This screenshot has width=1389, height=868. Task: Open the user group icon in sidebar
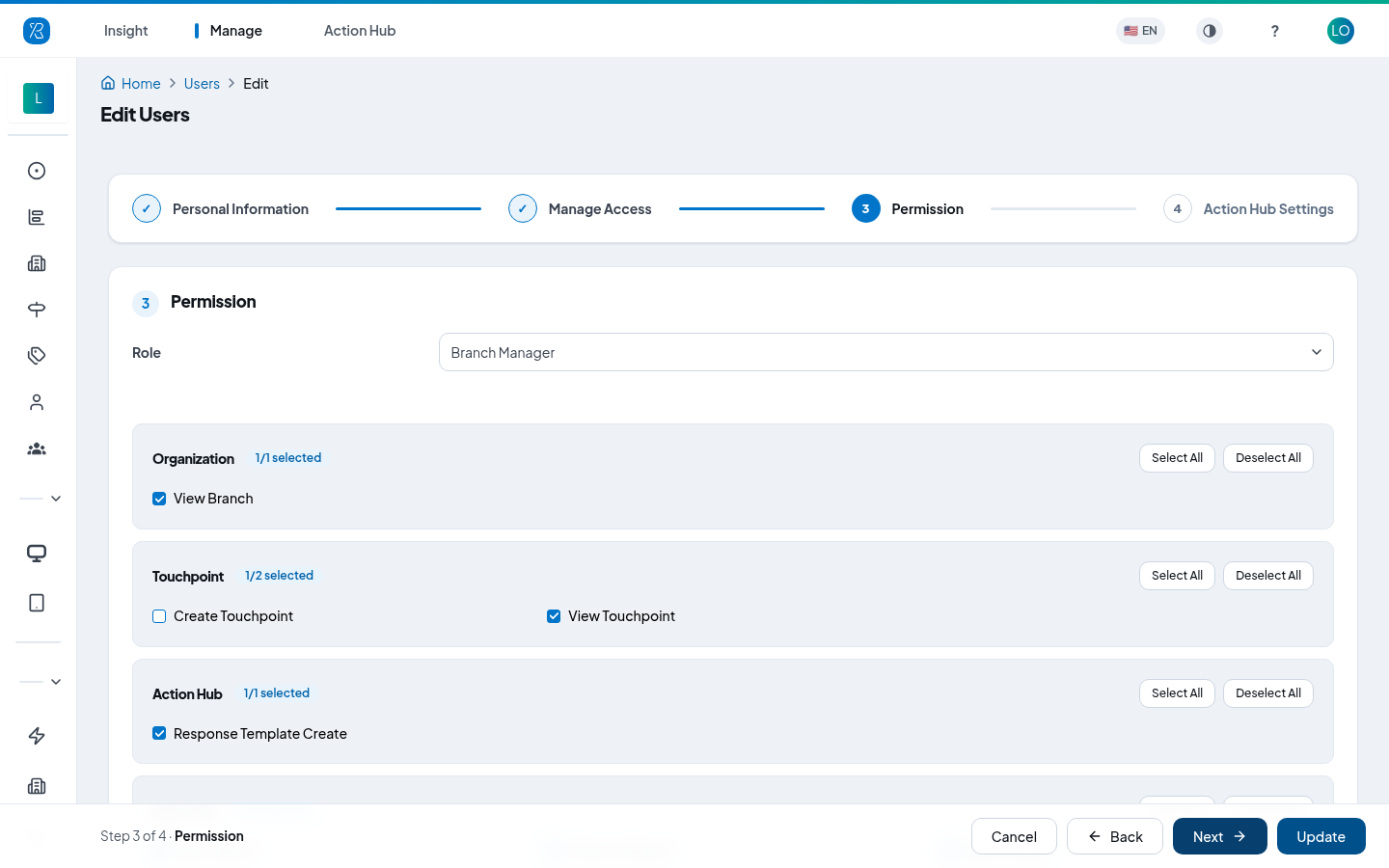click(37, 448)
